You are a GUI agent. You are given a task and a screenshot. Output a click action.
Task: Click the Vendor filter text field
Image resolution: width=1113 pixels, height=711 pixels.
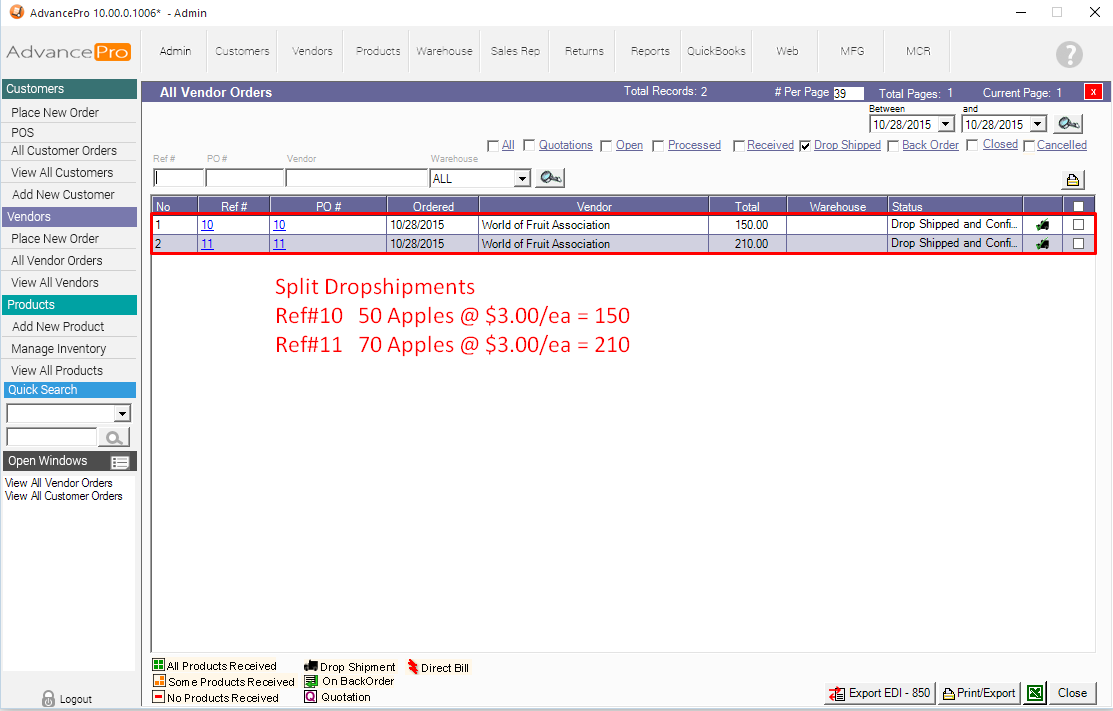pos(356,178)
